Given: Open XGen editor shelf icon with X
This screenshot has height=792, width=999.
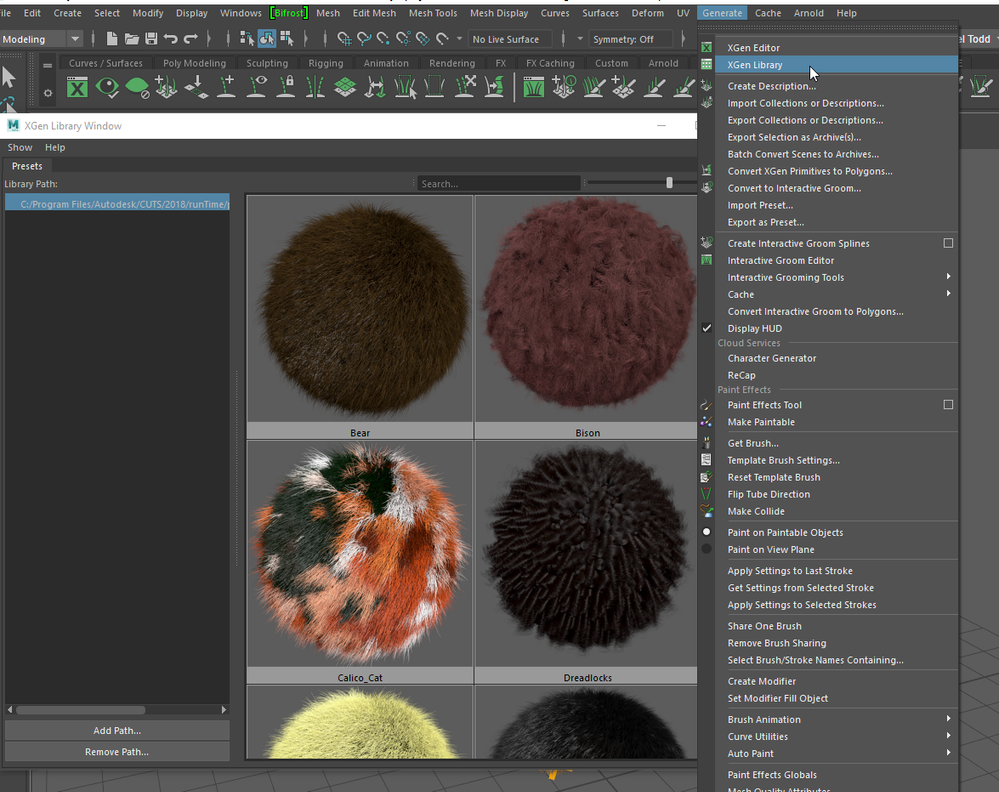Looking at the screenshot, I should click(77, 87).
